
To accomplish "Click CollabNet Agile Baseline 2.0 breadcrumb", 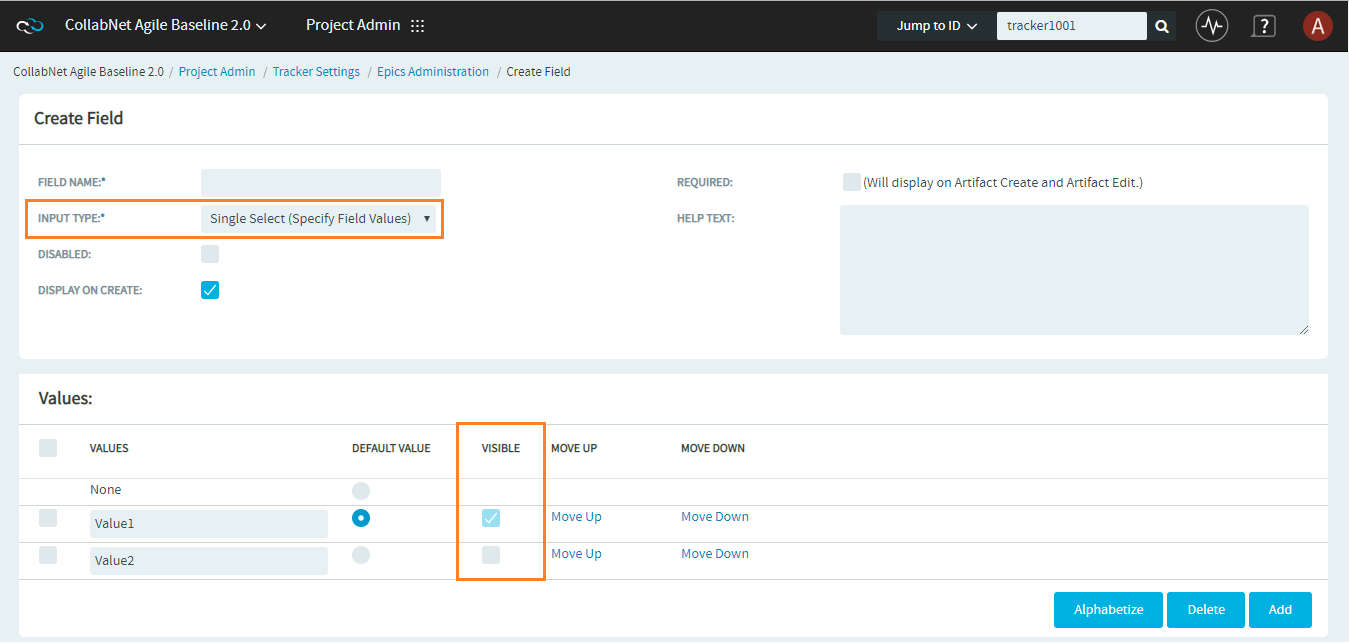I will [88, 72].
